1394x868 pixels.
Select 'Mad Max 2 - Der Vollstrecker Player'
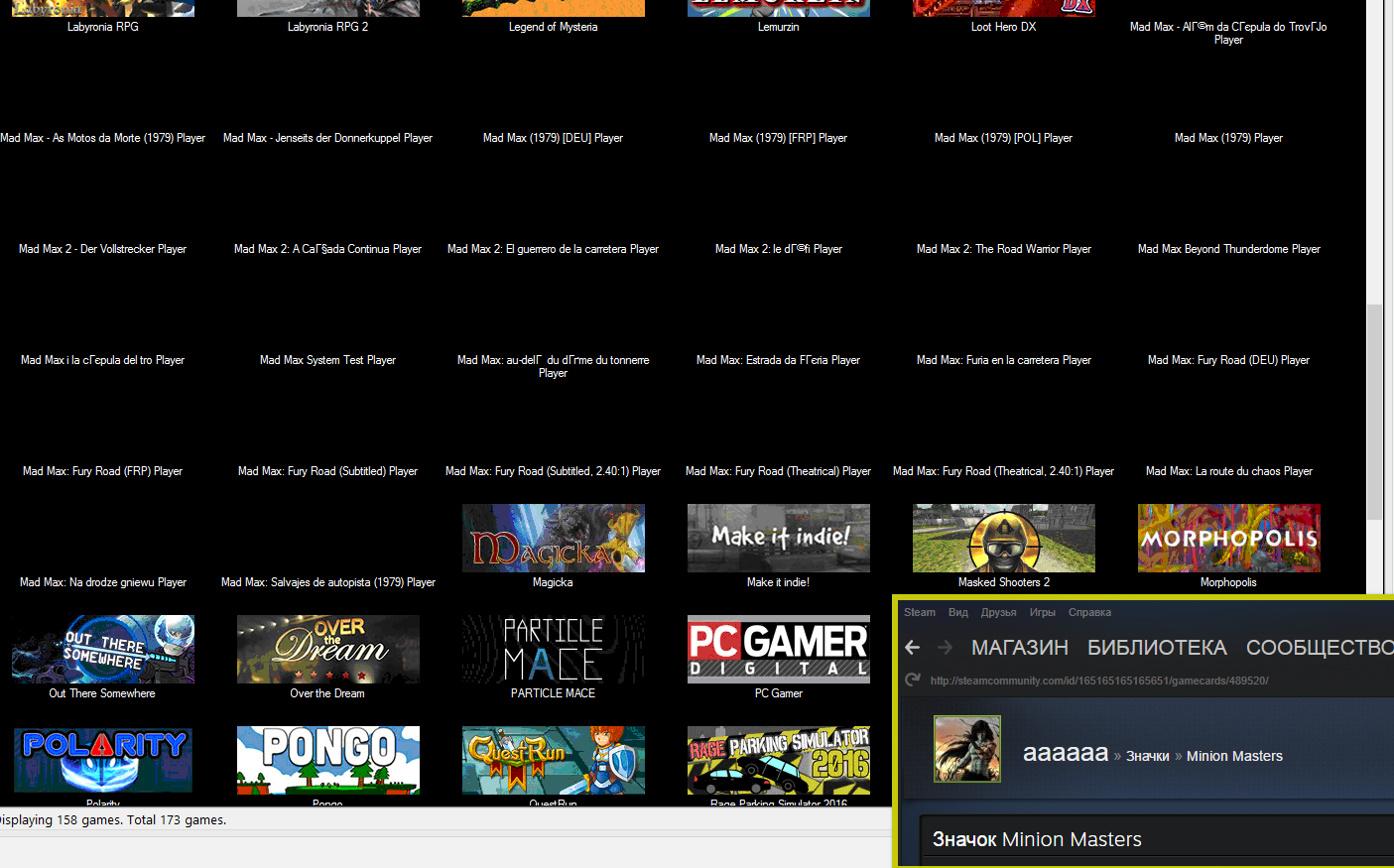(102, 249)
